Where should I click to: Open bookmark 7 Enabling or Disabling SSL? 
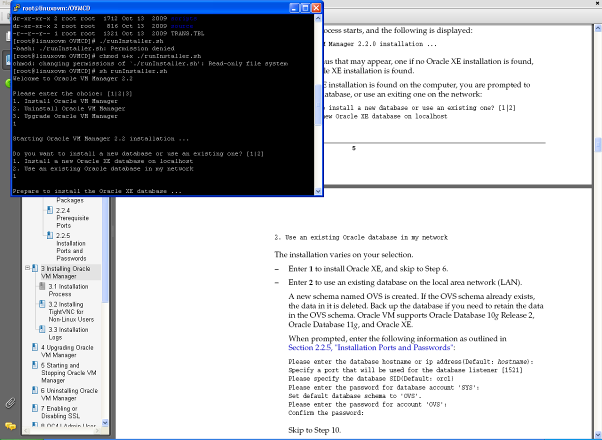pyautogui.click(x=60, y=412)
